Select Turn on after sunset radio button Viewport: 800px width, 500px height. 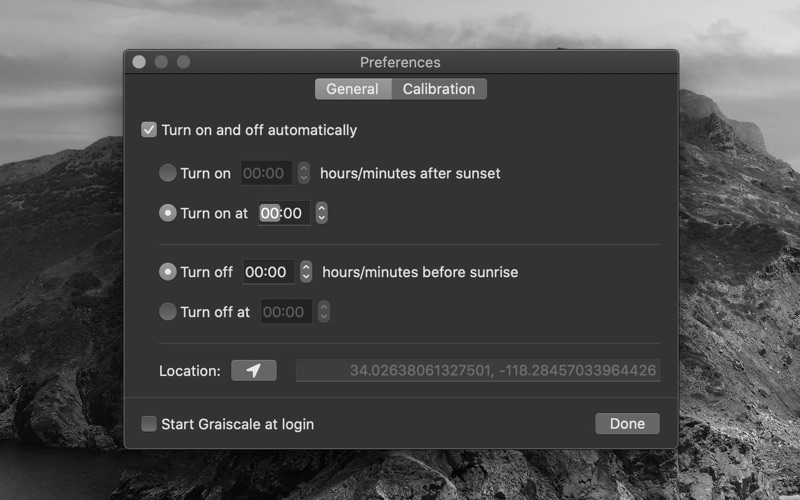[168, 173]
